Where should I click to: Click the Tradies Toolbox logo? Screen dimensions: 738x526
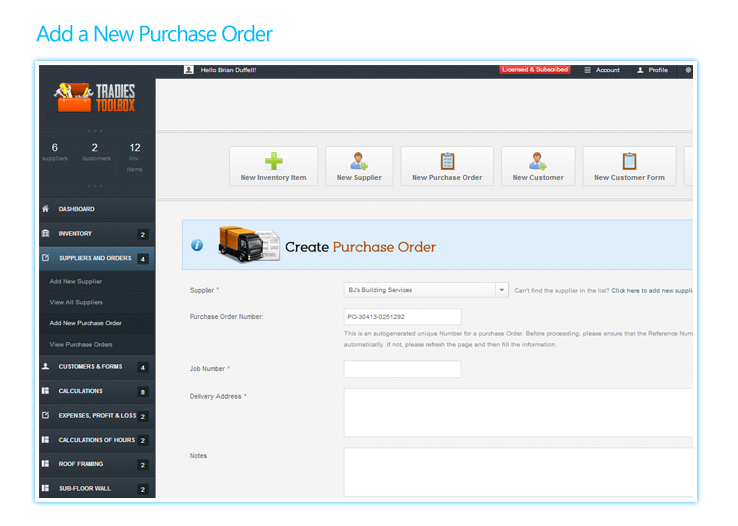95,97
